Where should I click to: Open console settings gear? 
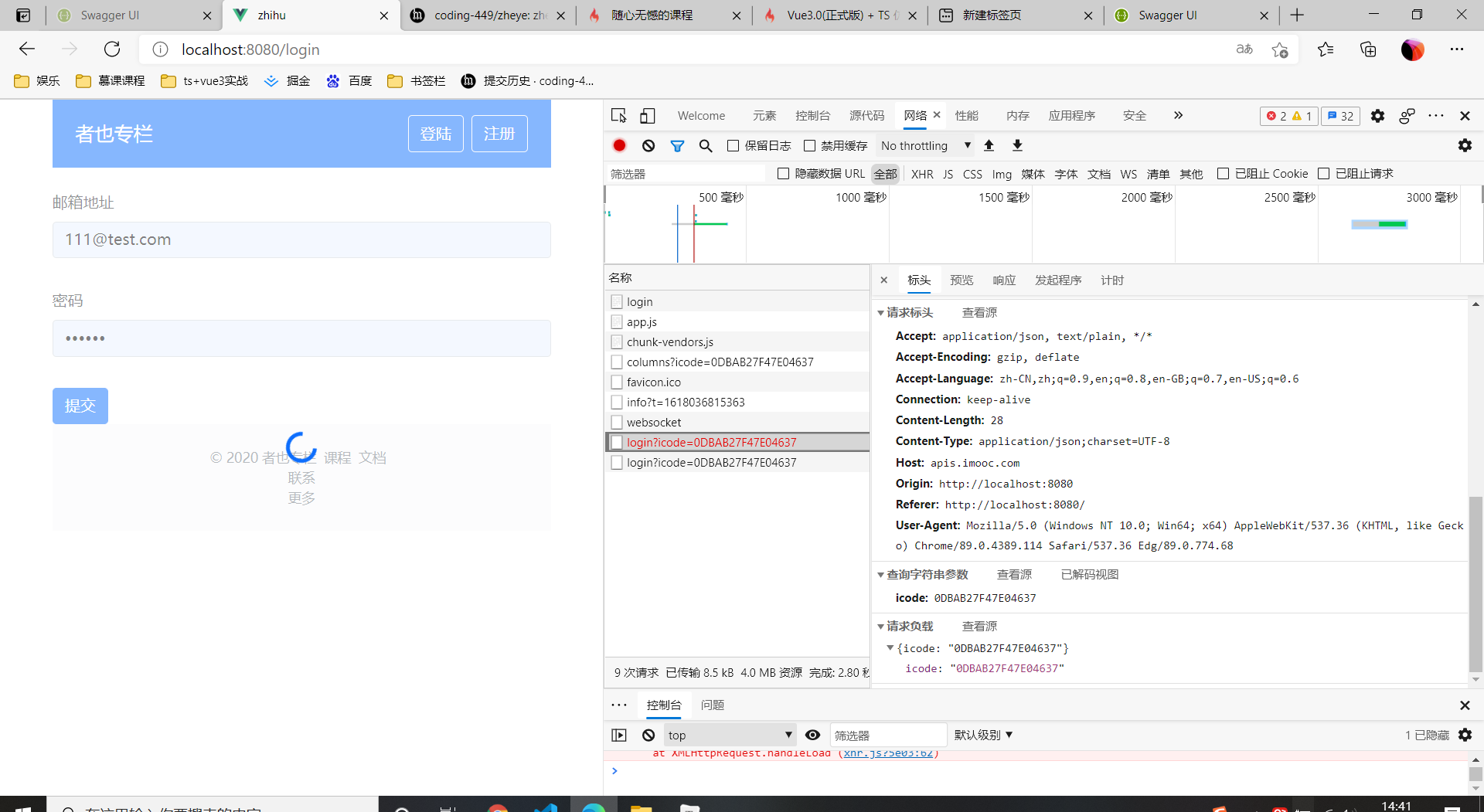1465,735
